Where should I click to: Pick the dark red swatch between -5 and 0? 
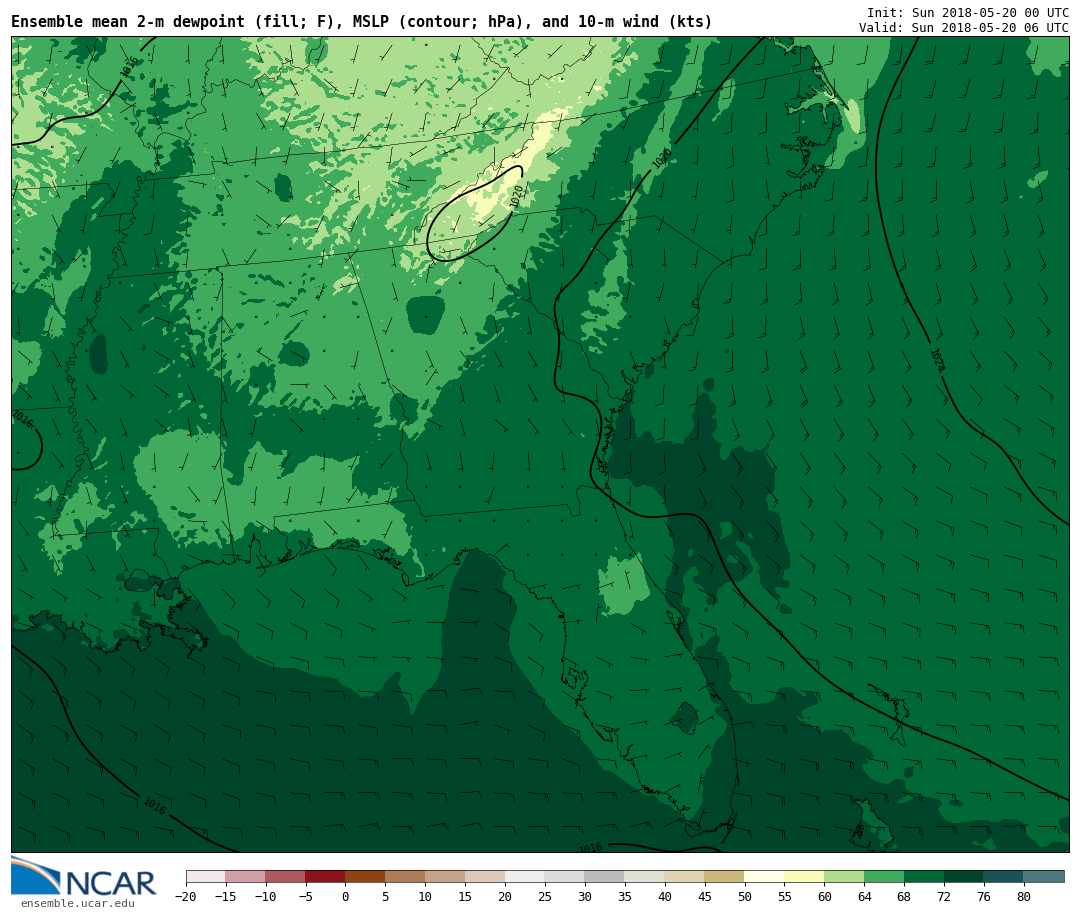pyautogui.click(x=325, y=876)
